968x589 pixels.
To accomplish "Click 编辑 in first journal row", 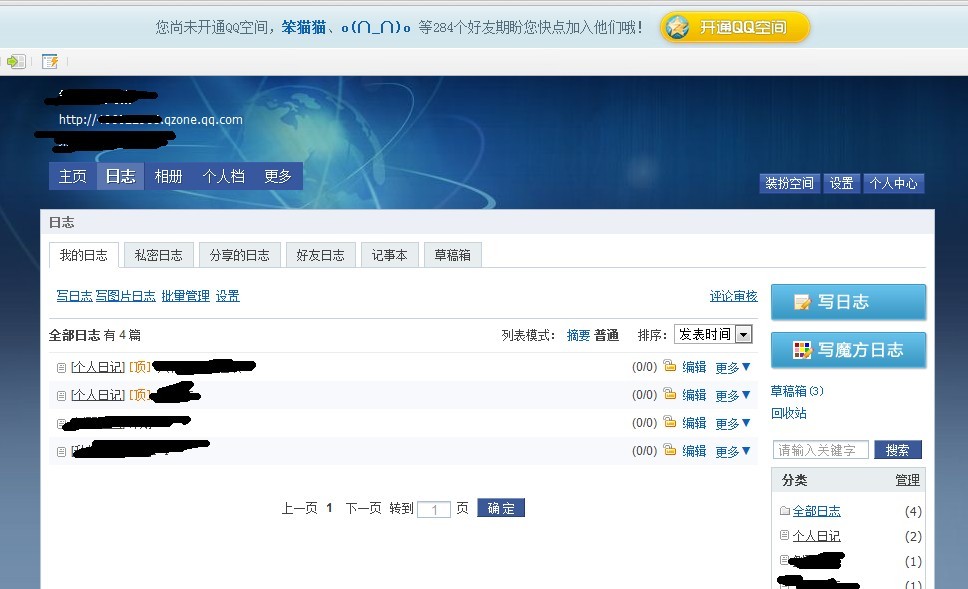I will pyautogui.click(x=694, y=367).
